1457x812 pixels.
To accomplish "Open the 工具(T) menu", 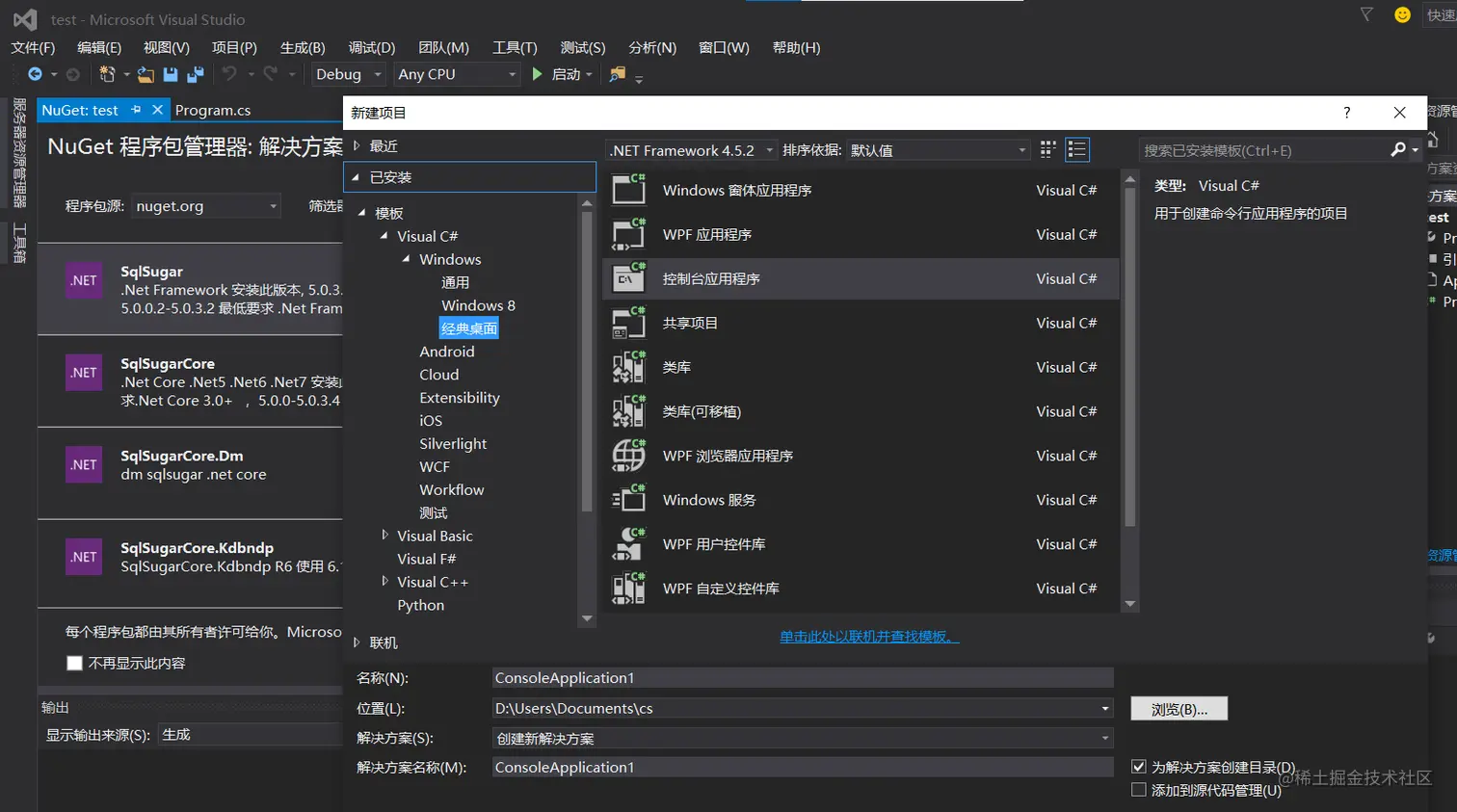I will coord(515,47).
